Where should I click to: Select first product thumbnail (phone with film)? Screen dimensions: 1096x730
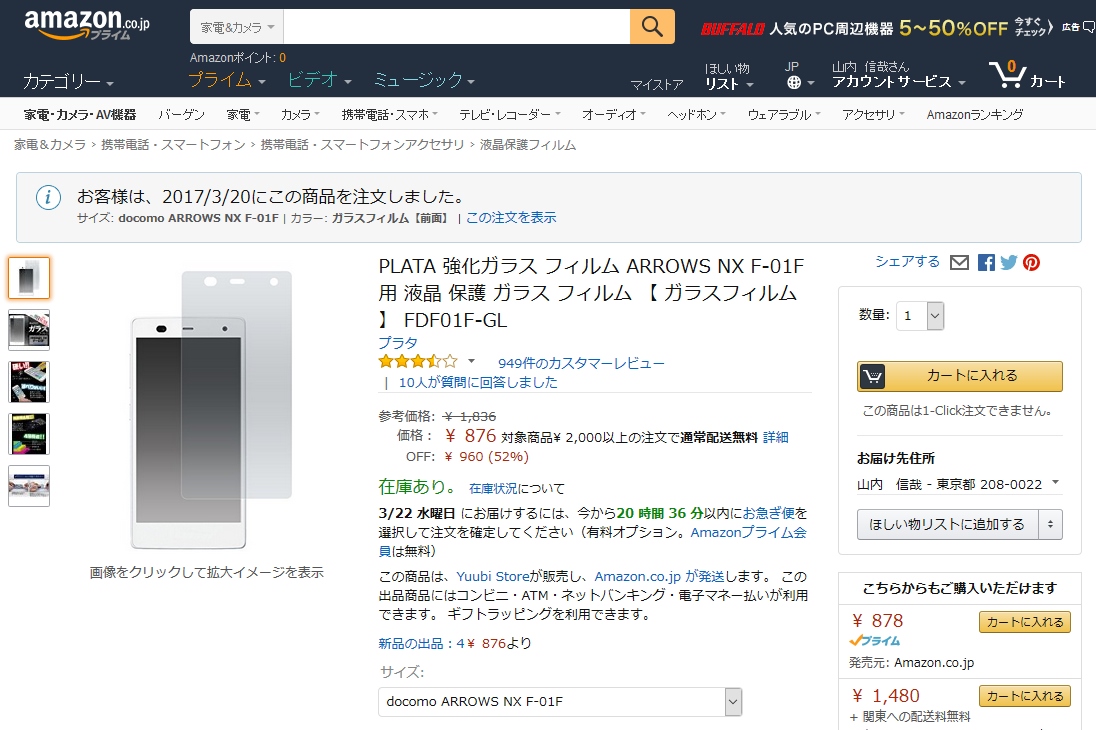pyautogui.click(x=29, y=278)
